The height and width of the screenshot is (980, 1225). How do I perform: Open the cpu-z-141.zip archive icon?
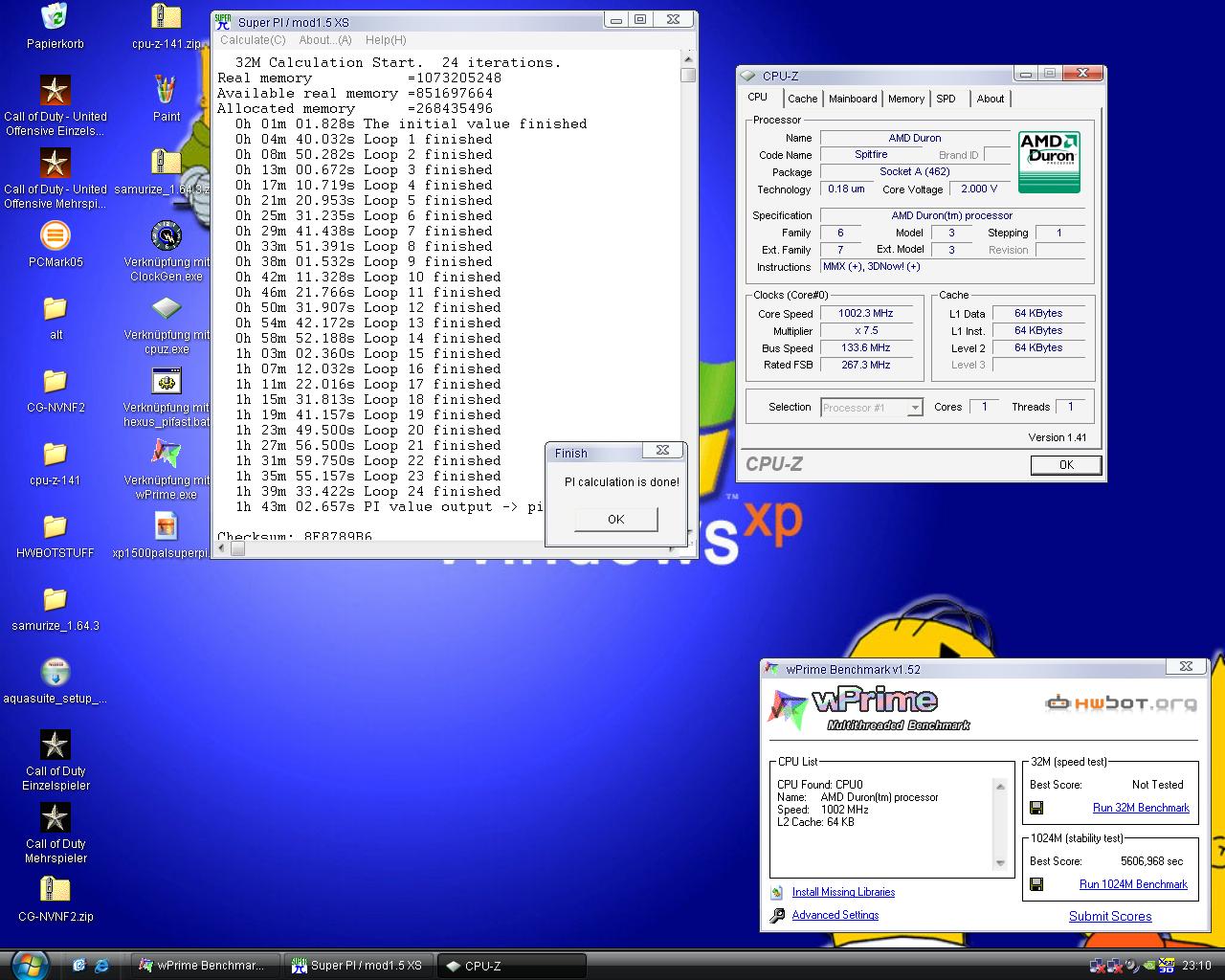167,17
